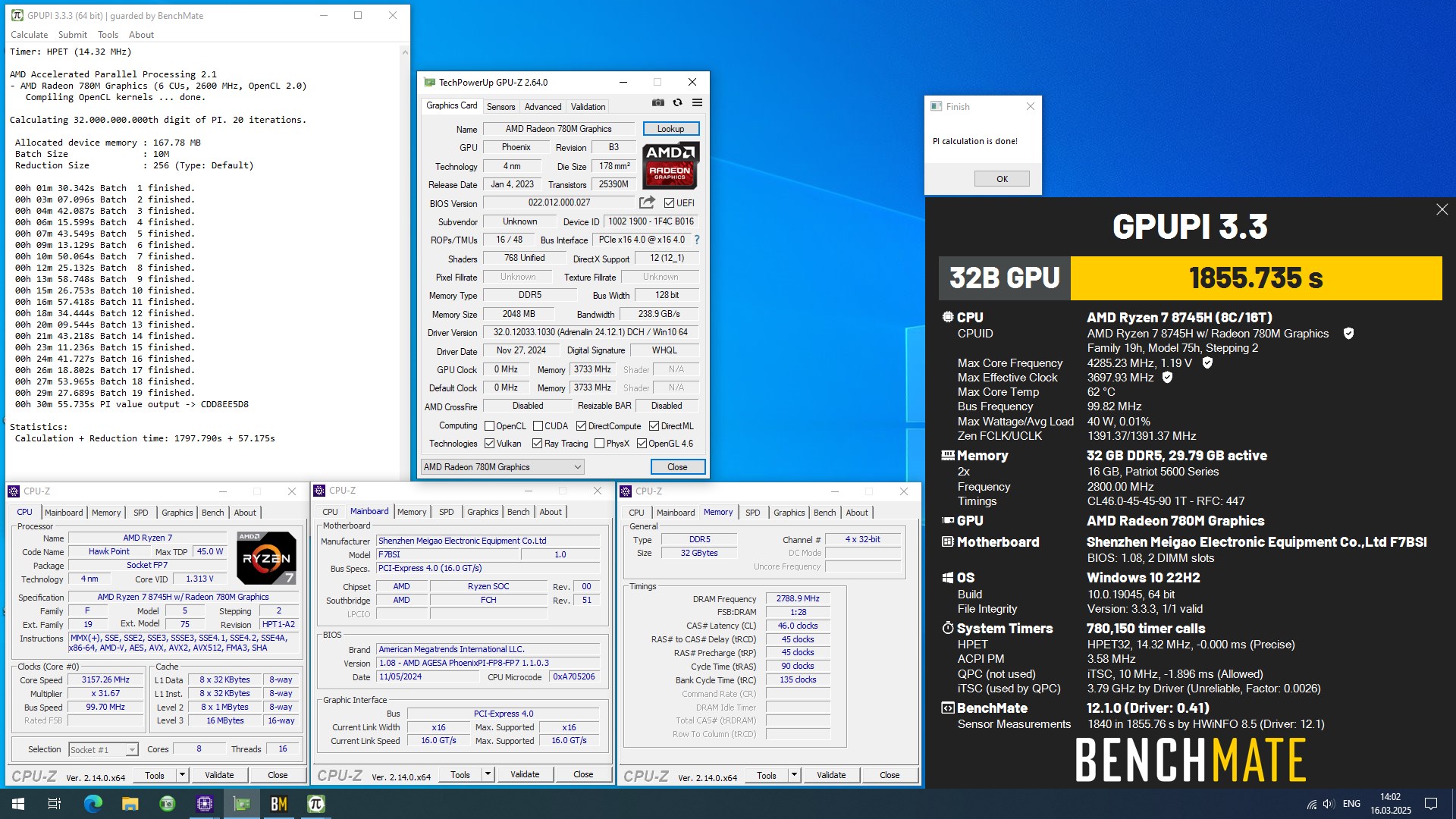The width and height of the screenshot is (1456, 819).
Task: Switch to the Sensors tab in GPU-Z
Action: pyautogui.click(x=500, y=107)
